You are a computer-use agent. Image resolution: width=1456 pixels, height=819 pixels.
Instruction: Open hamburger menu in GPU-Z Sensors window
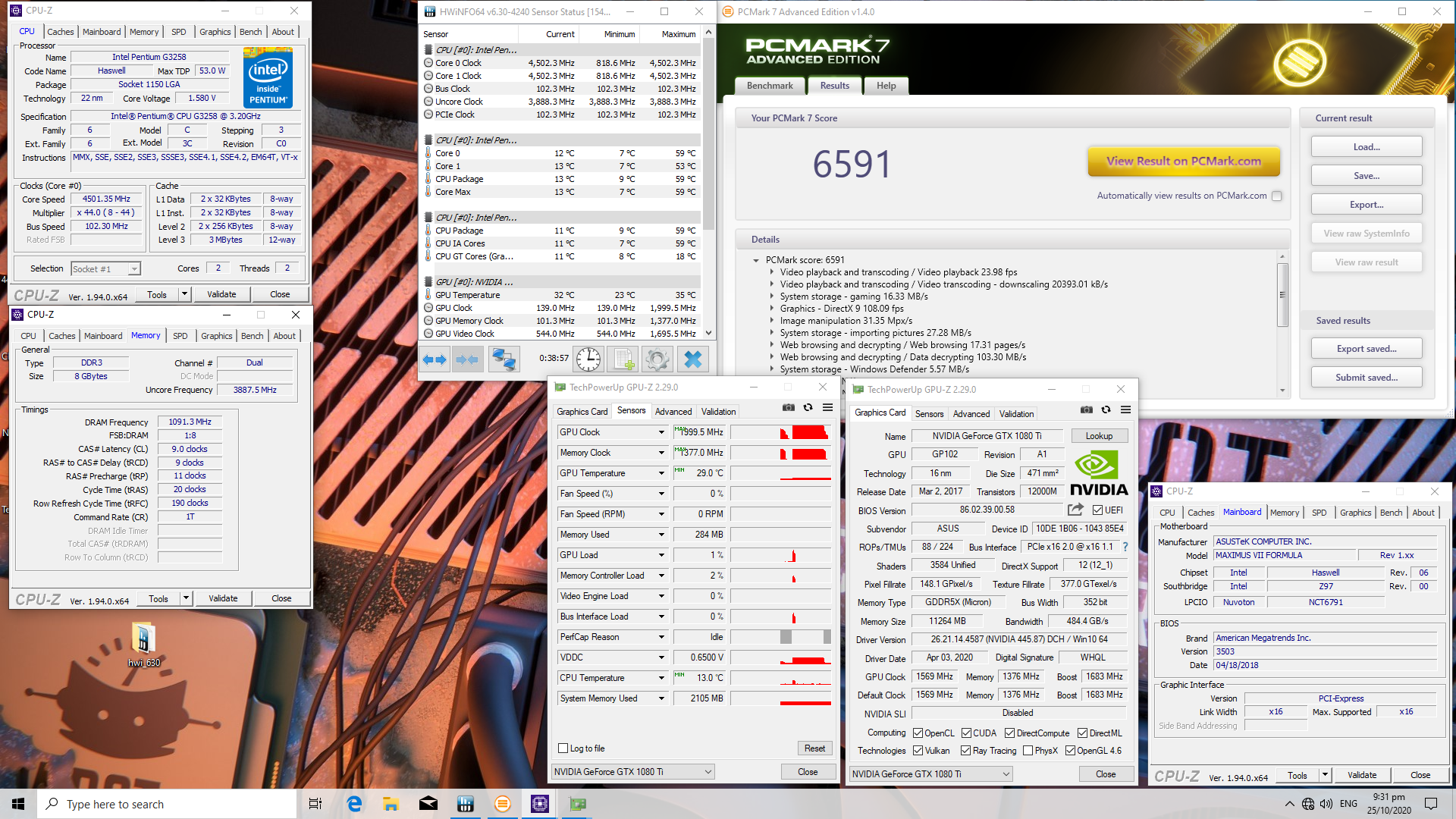[828, 408]
